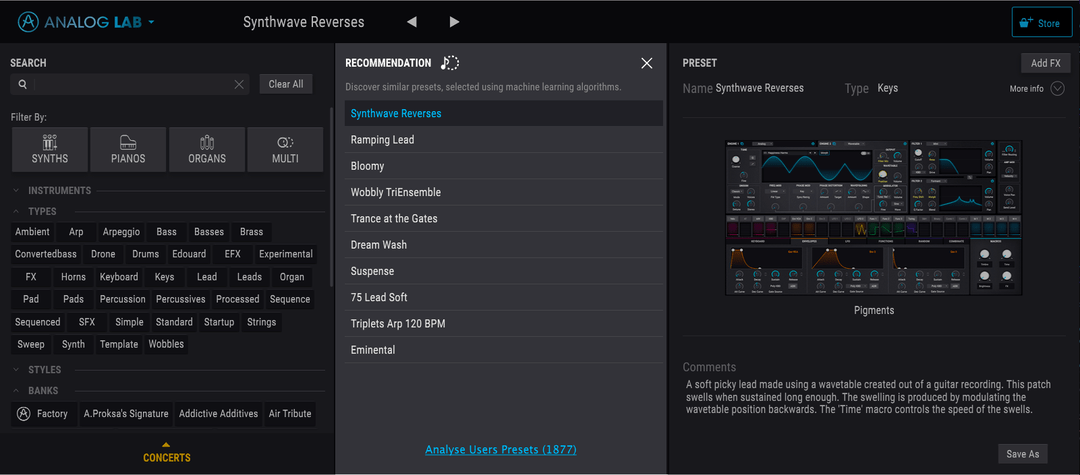Toggle the Brass type tag
The image size is (1080, 475).
(251, 232)
